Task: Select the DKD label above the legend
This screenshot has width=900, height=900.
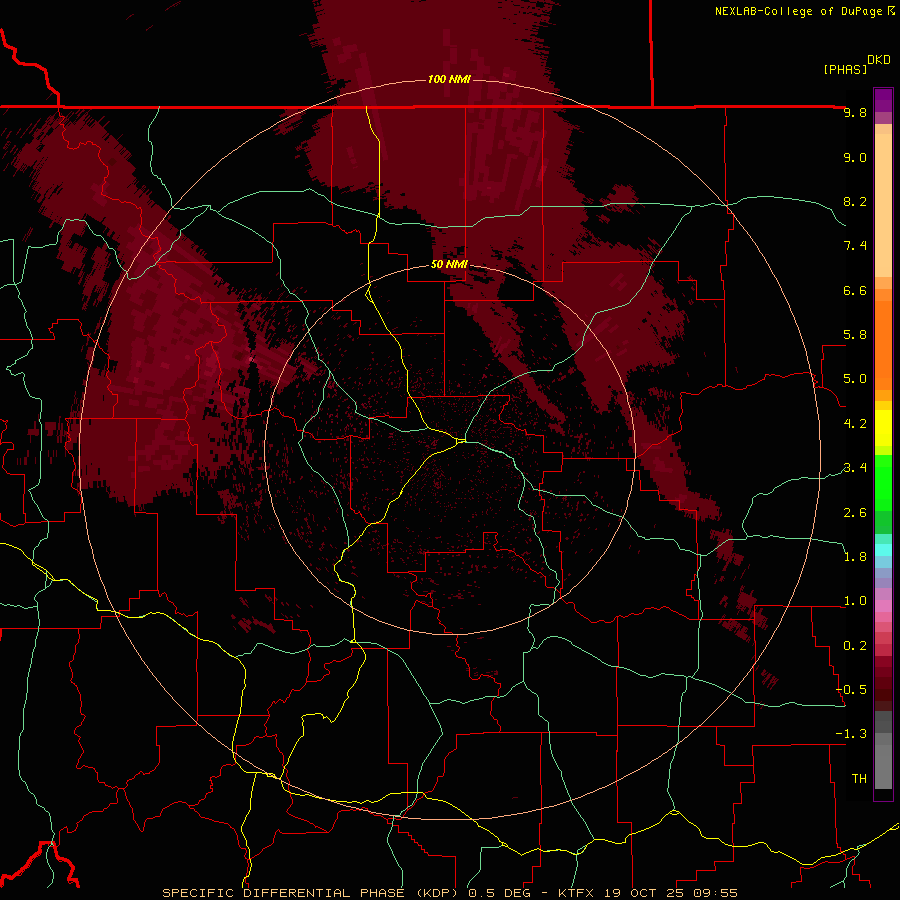Action: (x=879, y=60)
